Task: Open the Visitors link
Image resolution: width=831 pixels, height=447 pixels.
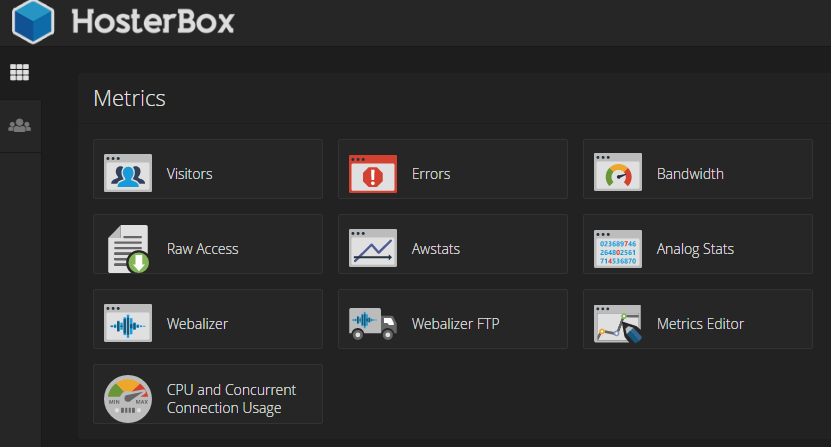Action: tap(189, 174)
